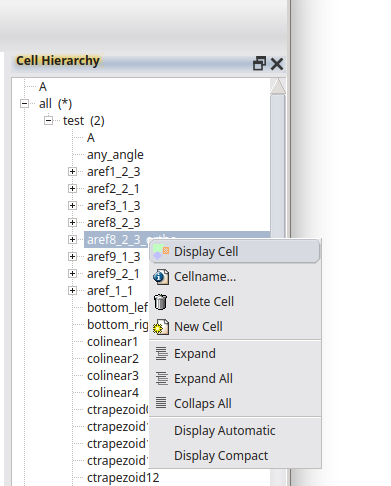Select top-level cell A
The width and height of the screenshot is (391, 486).
43,87
